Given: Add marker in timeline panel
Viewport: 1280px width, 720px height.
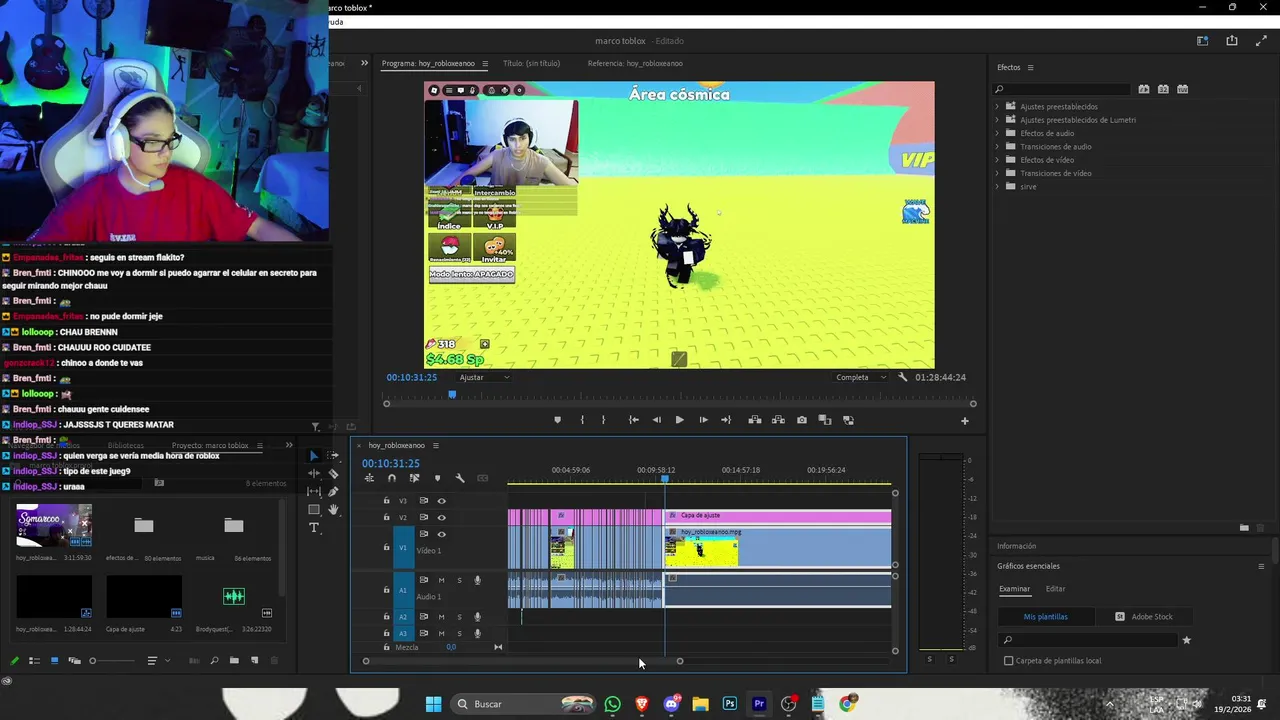Looking at the screenshot, I should [x=437, y=478].
